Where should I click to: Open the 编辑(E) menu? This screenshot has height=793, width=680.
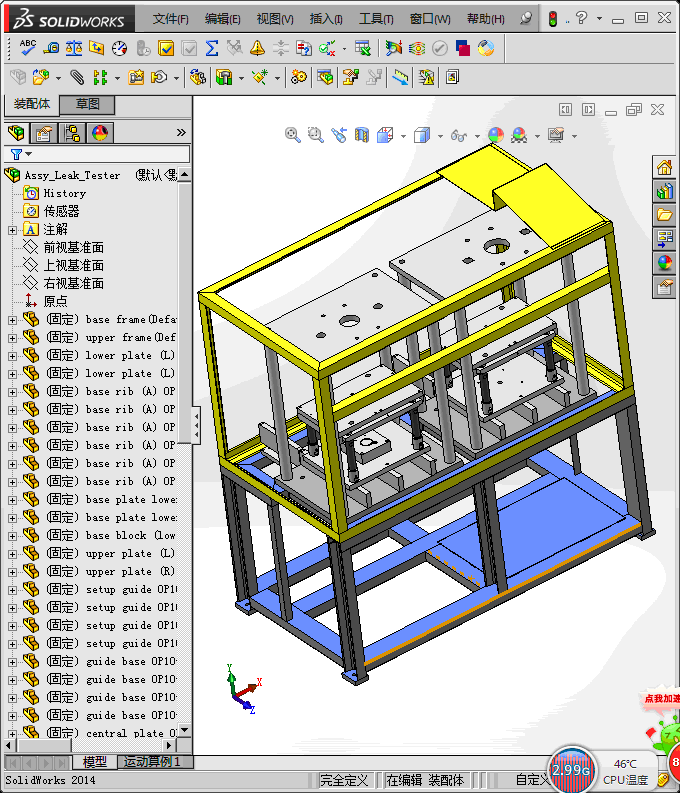[x=222, y=19]
